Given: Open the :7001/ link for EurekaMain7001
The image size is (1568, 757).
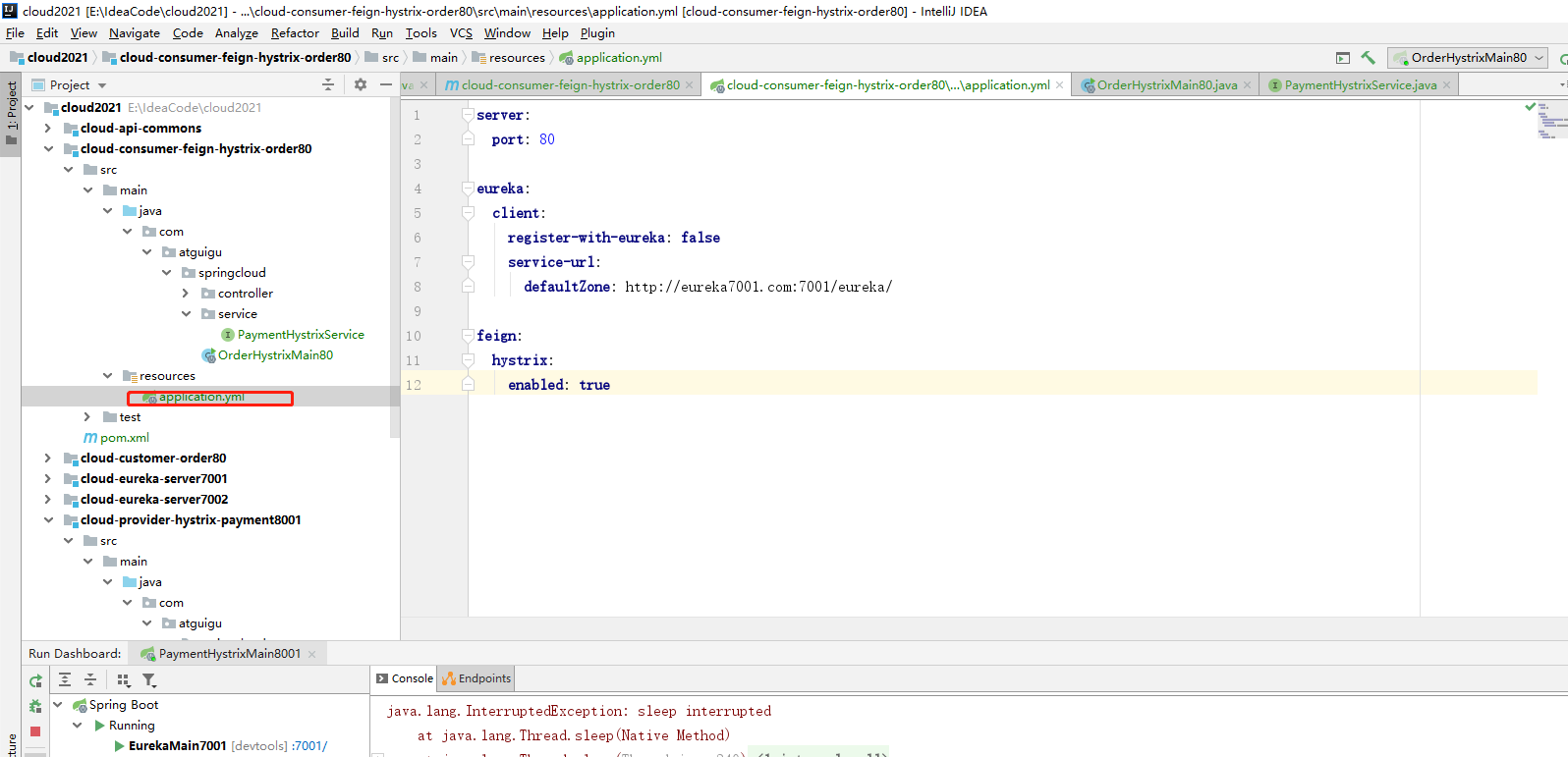Looking at the screenshot, I should (309, 746).
